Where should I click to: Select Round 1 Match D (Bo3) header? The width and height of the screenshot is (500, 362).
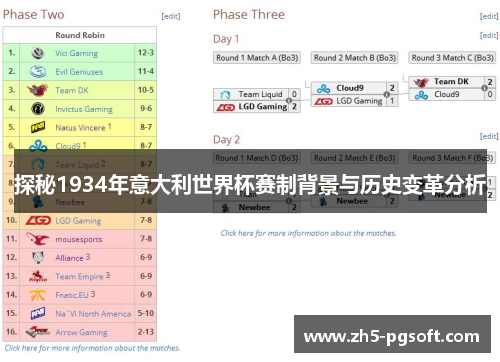tap(257, 158)
